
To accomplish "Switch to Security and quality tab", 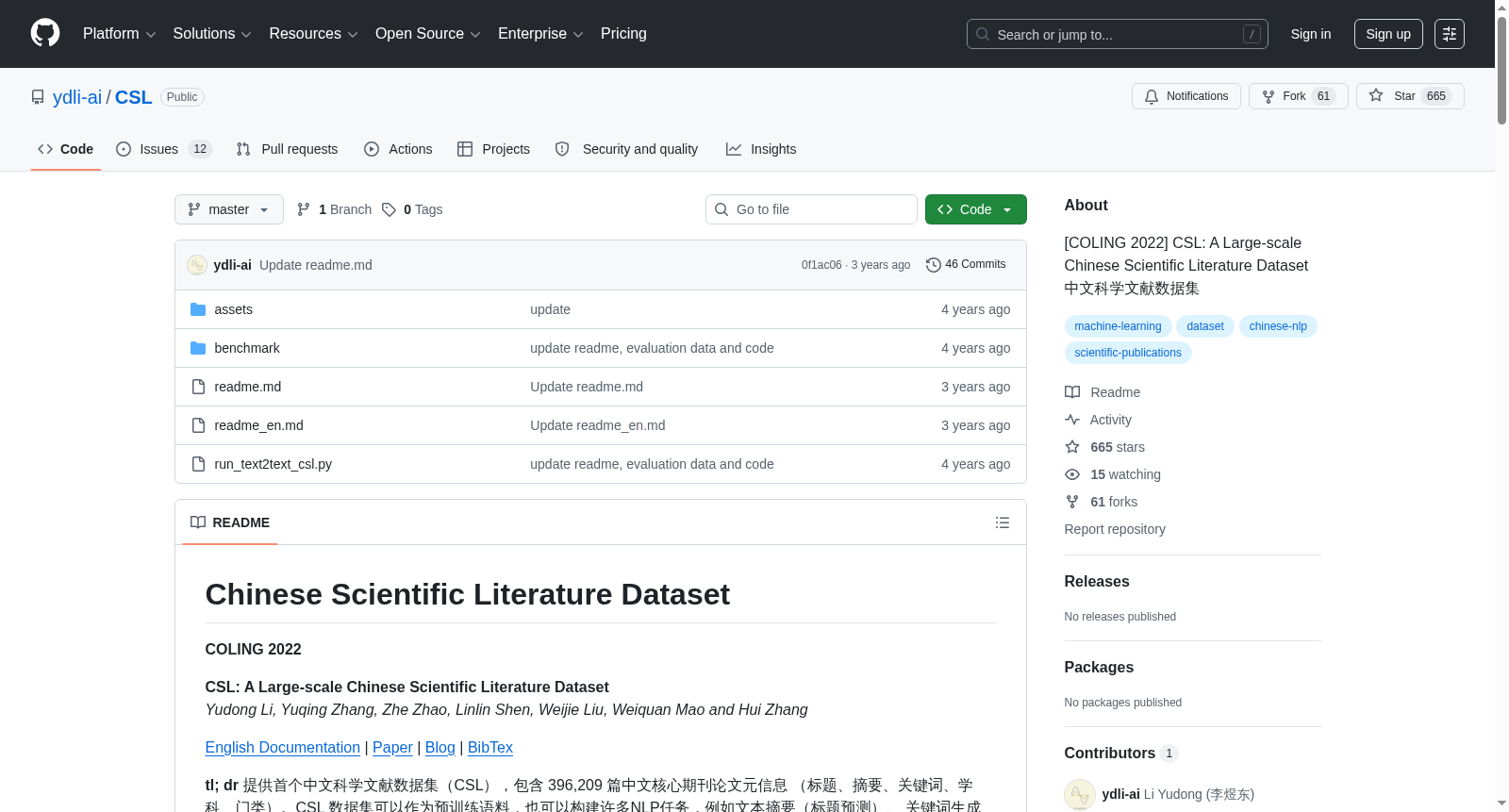I will pyautogui.click(x=627, y=149).
